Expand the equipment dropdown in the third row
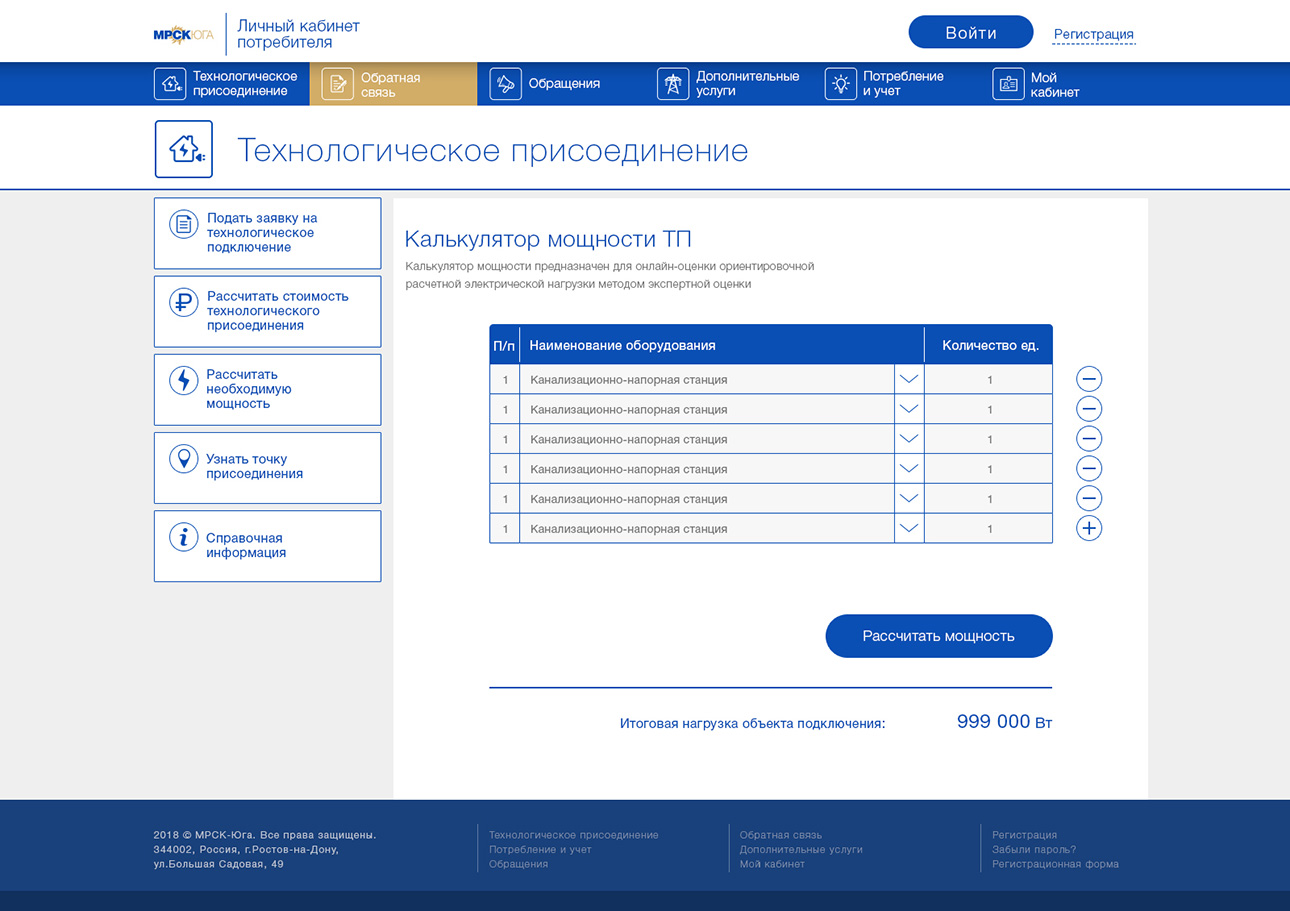 908,439
